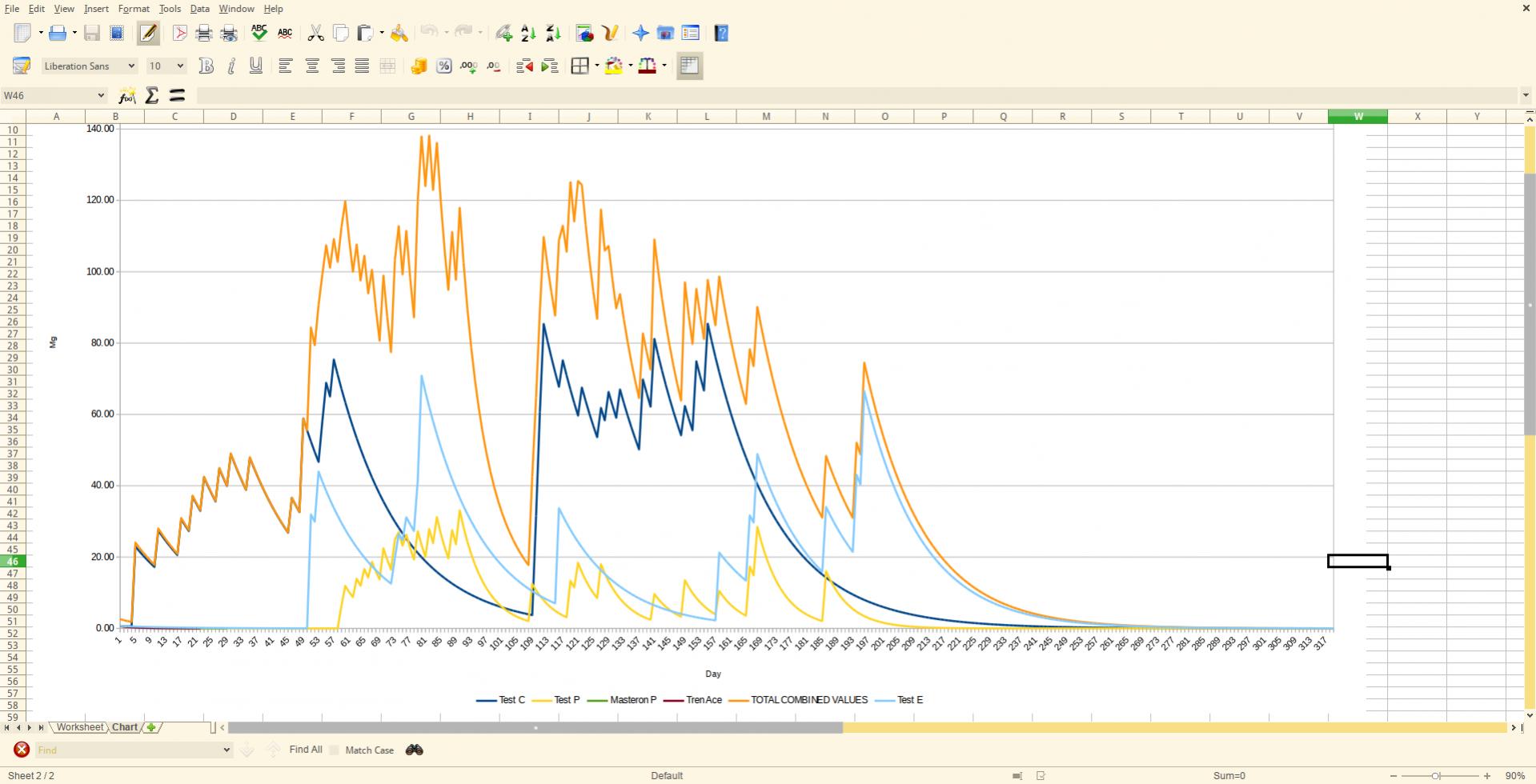
Task: Click the Print icon
Action: 204,33
